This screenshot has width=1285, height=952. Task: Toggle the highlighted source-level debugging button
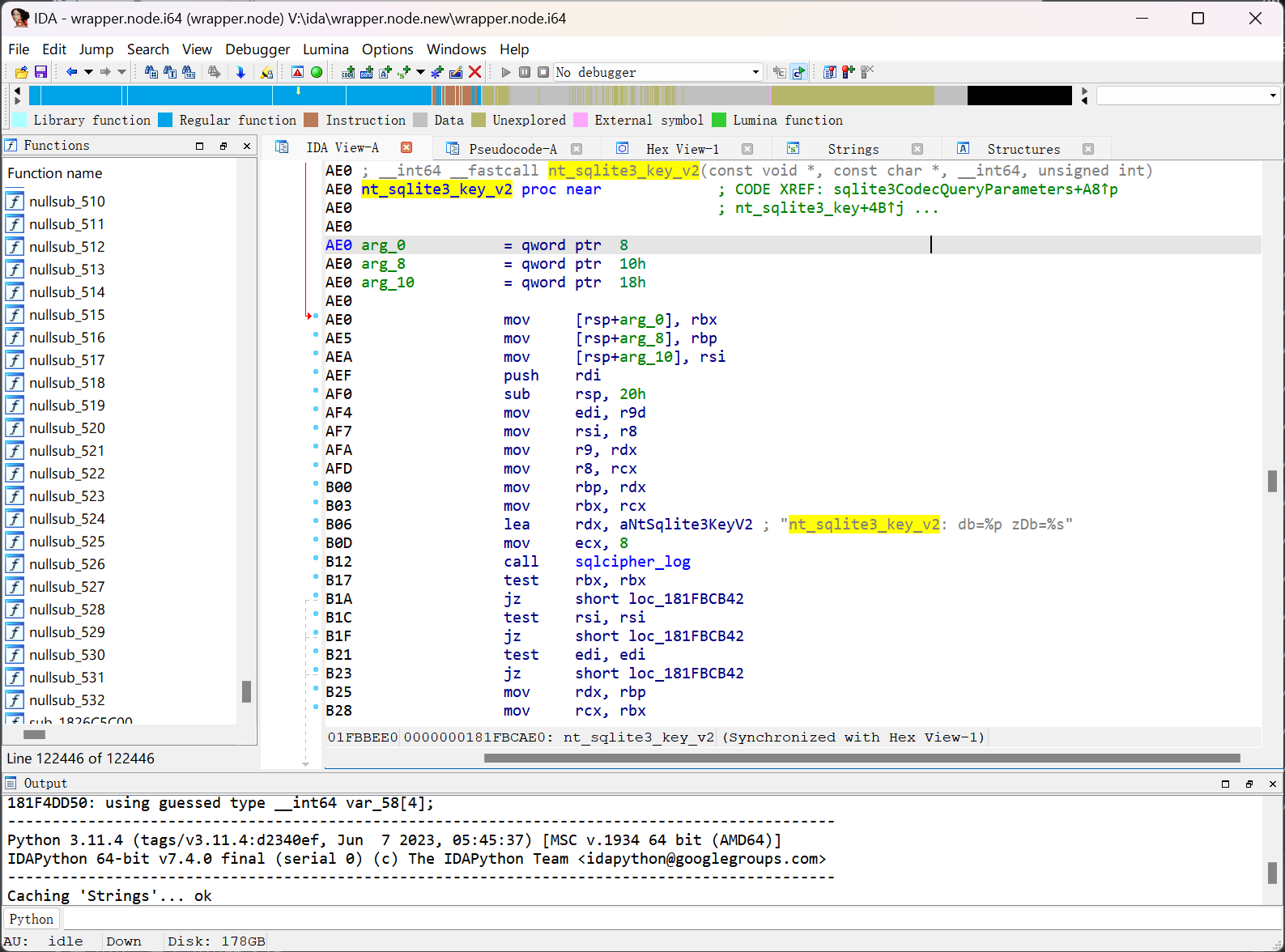pos(798,72)
